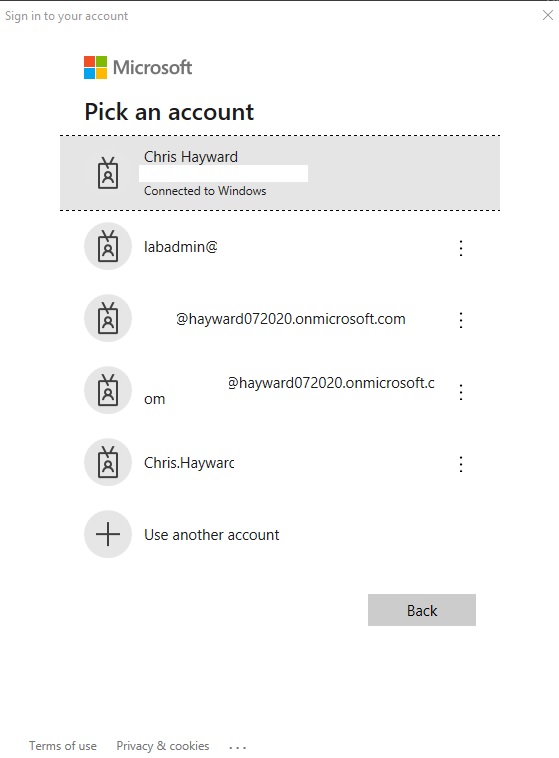
Task: Select the Chris.Hayward account name
Action: click(189, 463)
